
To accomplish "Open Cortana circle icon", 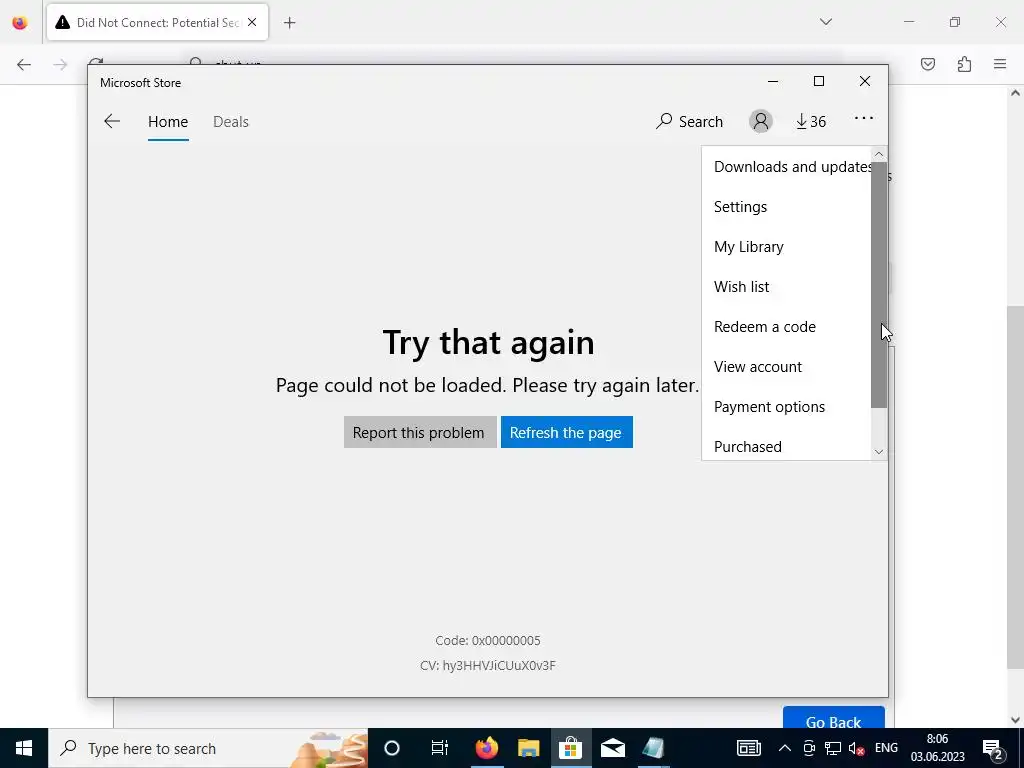I will (x=392, y=748).
